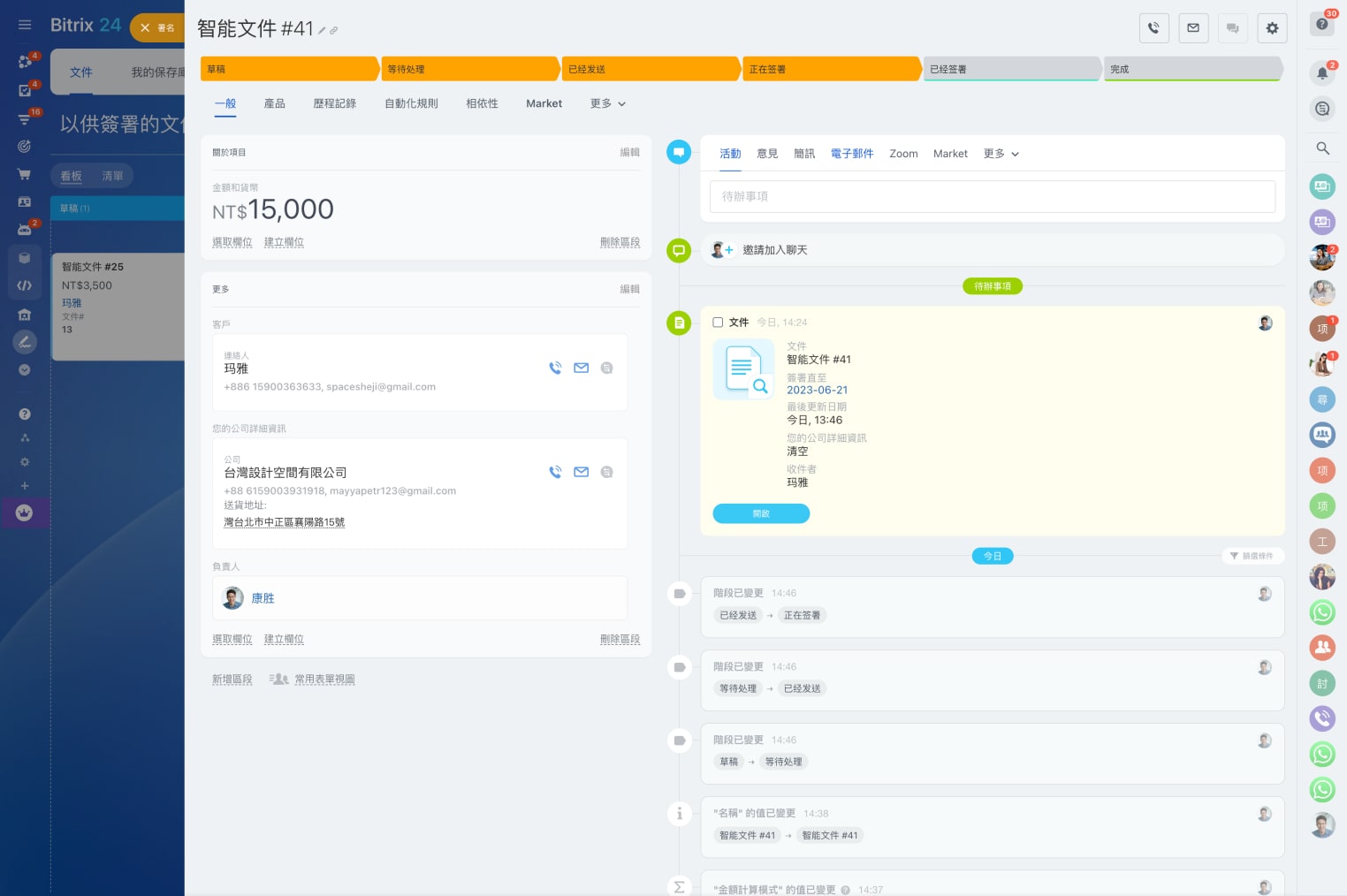Switch to 簡訊 activity tab

tap(804, 154)
